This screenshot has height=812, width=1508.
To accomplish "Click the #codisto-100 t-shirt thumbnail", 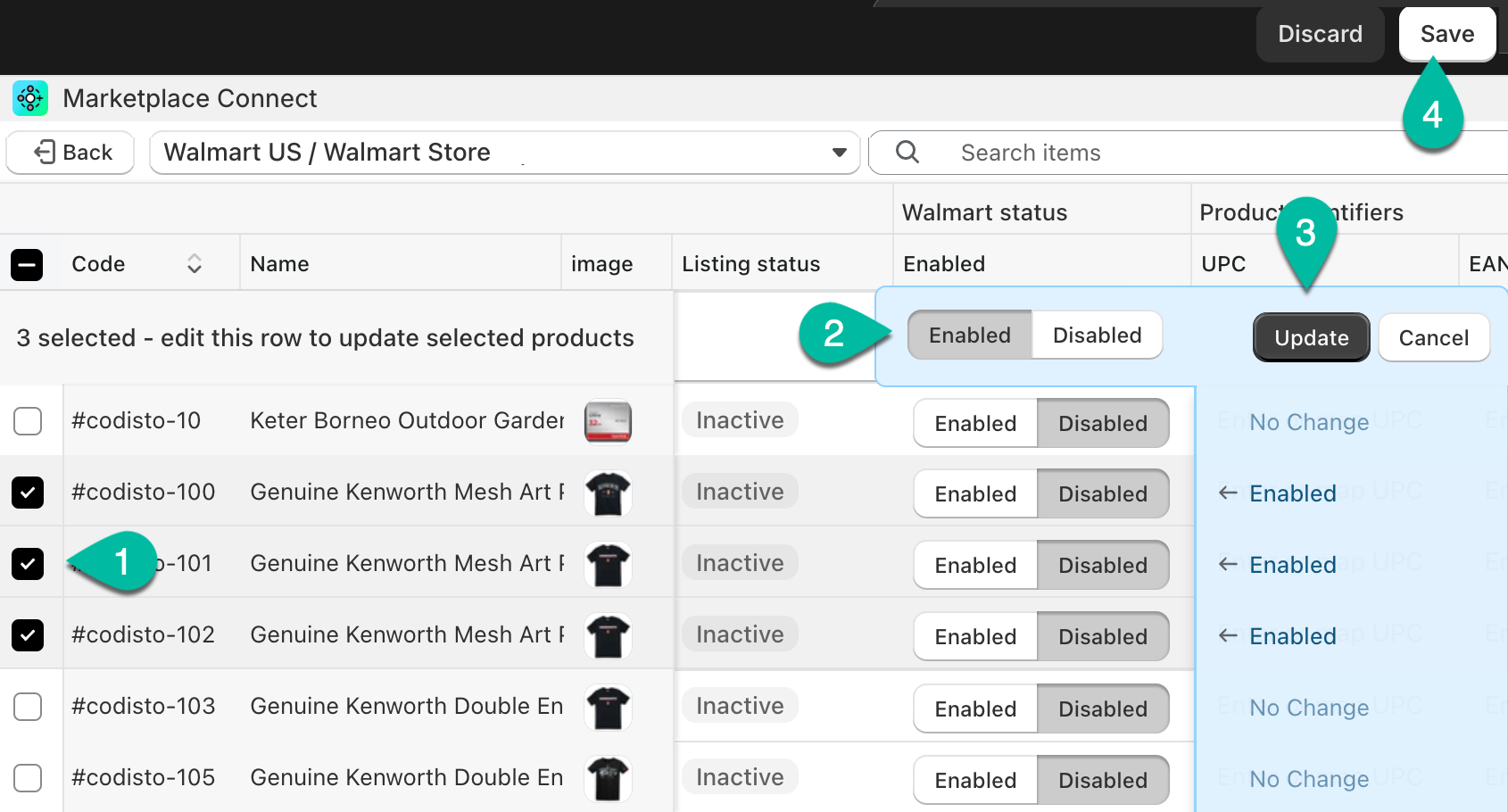I will [608, 493].
